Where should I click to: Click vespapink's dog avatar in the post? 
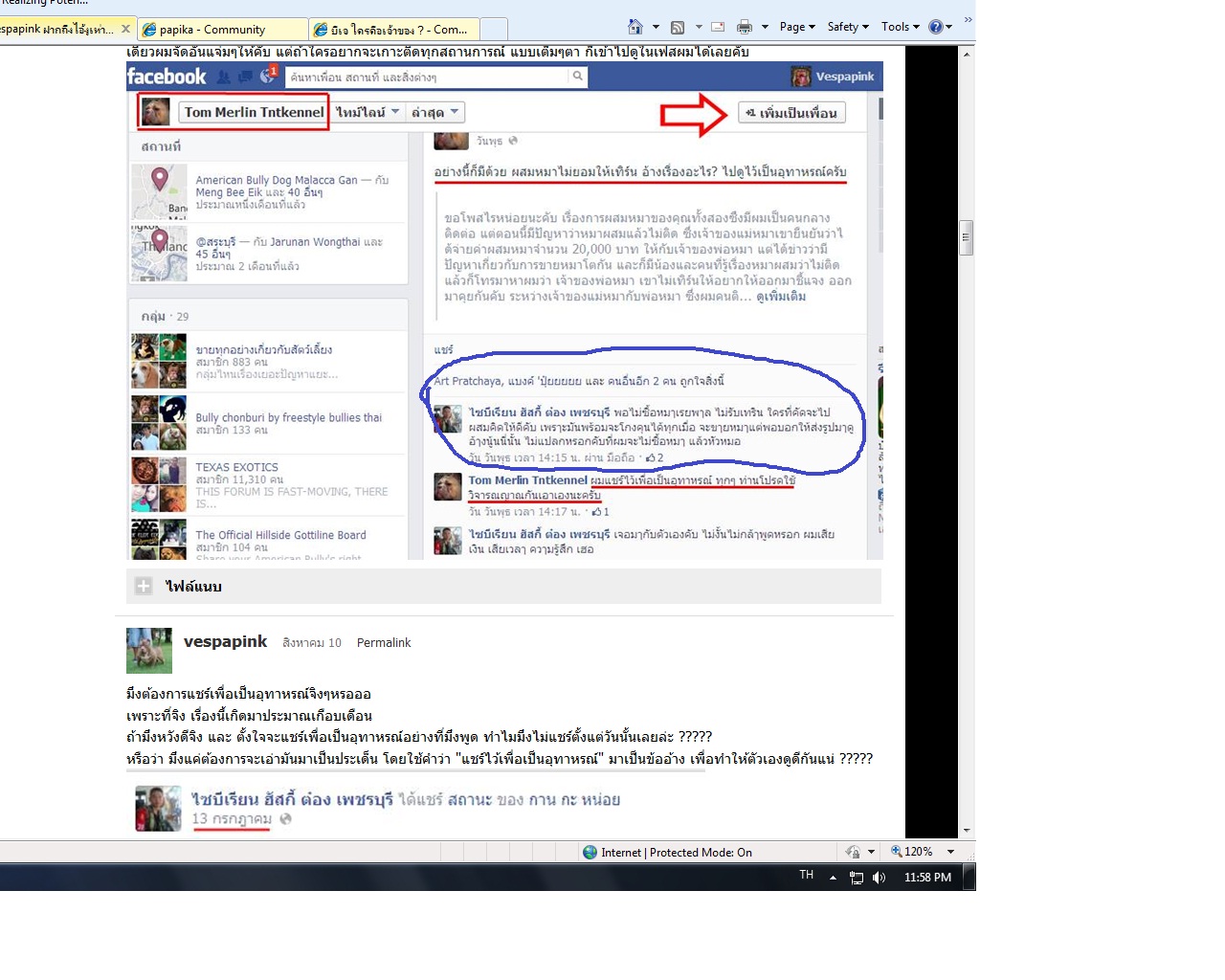pos(149,651)
